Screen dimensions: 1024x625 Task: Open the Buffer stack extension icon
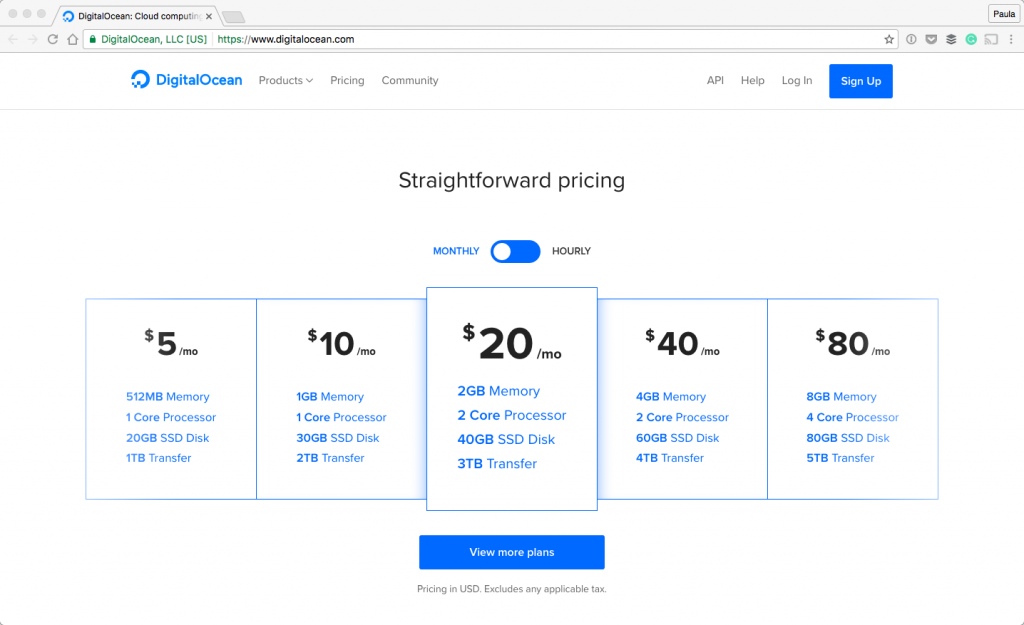pos(951,40)
